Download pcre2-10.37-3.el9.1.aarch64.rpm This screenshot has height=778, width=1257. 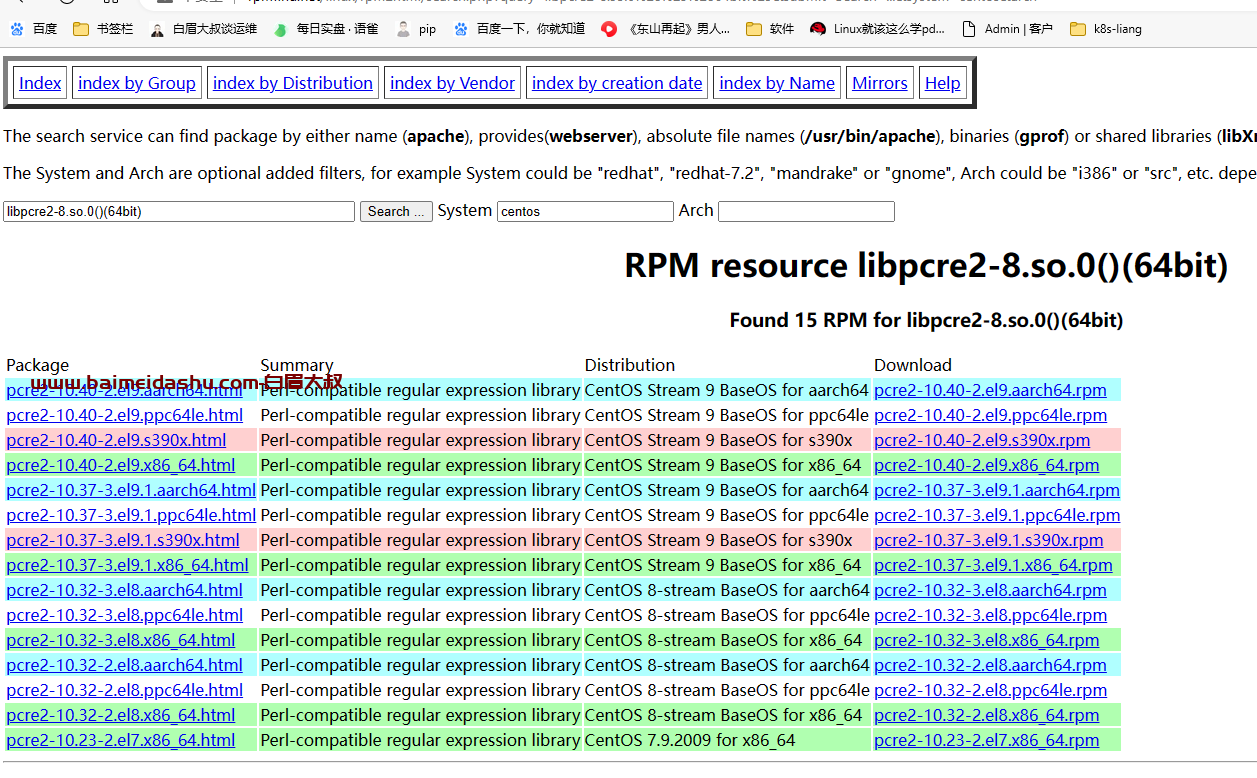(x=997, y=490)
